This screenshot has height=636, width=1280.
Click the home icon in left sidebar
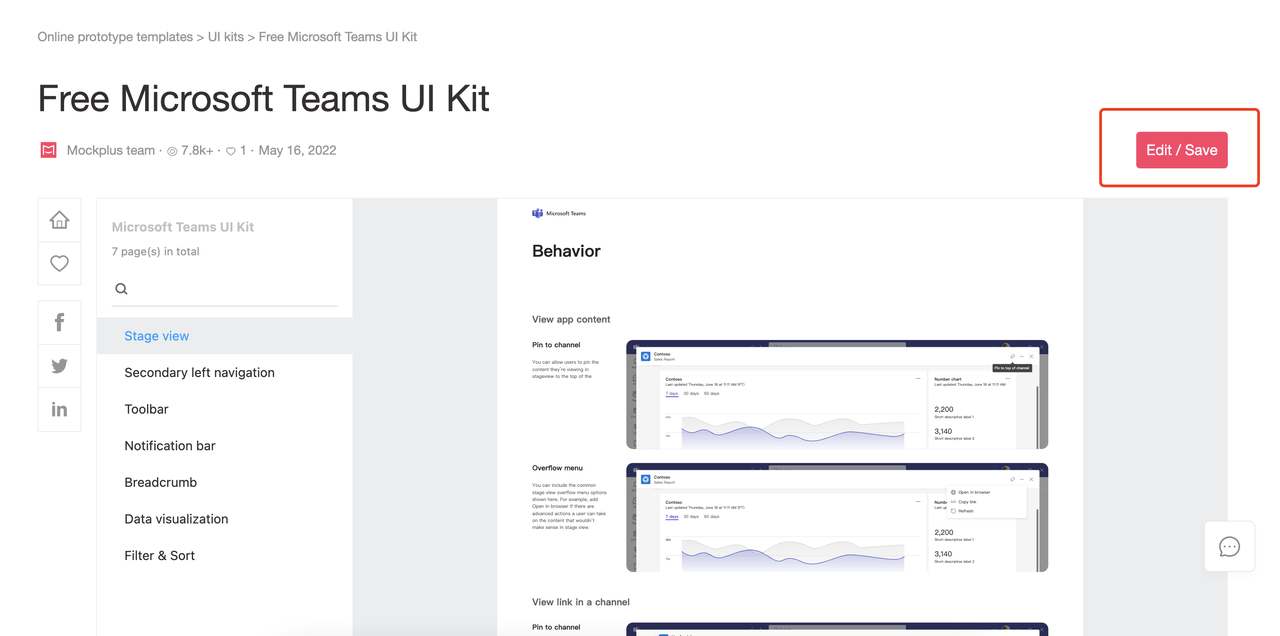[x=59, y=220]
